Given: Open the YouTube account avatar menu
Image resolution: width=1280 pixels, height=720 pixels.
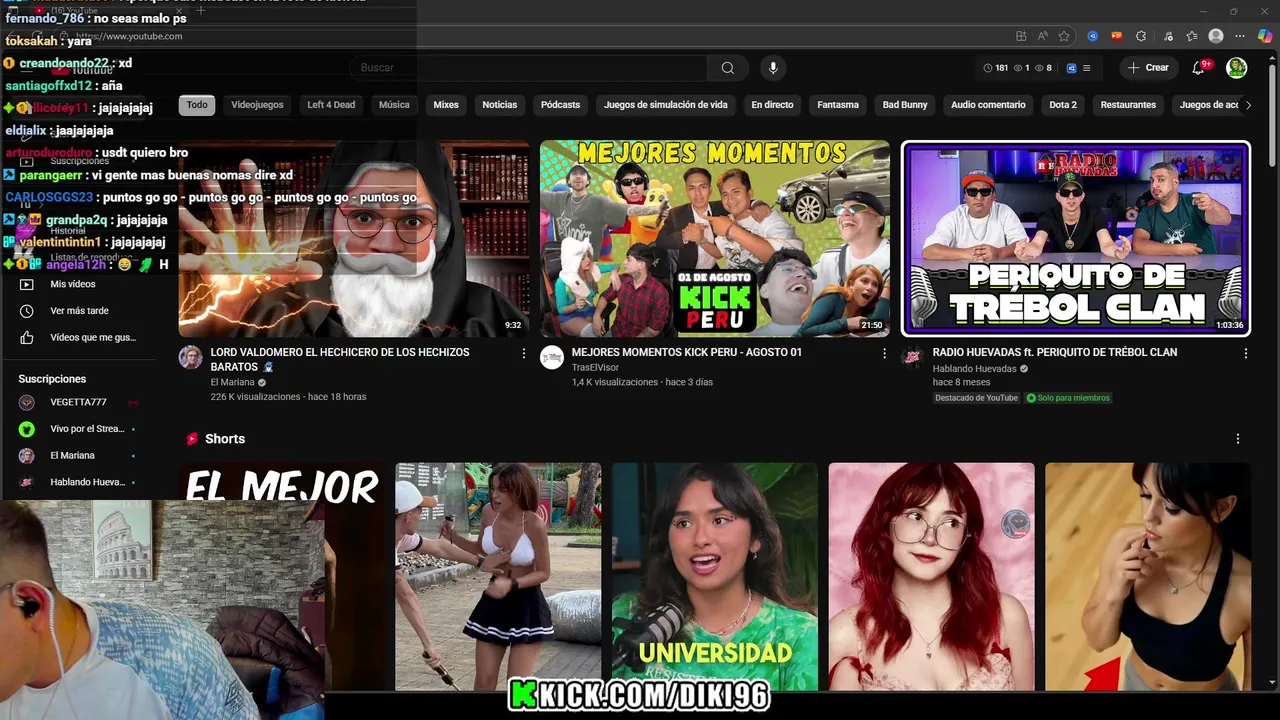Looking at the screenshot, I should click(1237, 68).
